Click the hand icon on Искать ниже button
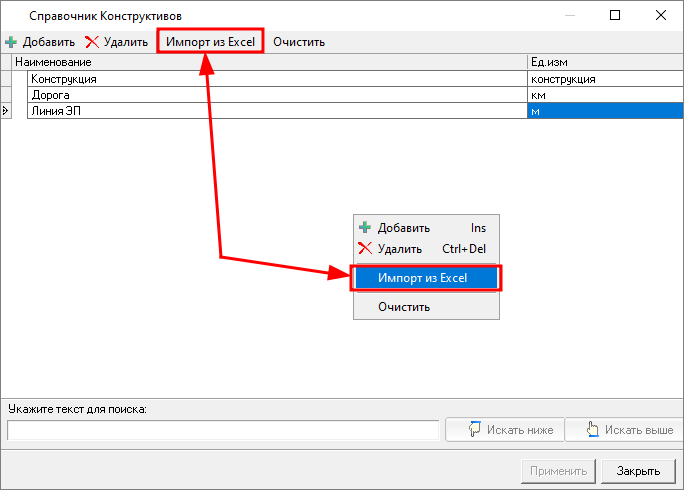This screenshot has width=684, height=490. pos(475,430)
